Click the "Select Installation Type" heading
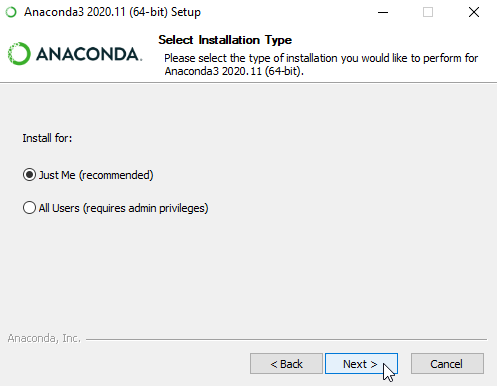Screen dimensions: 497x386 coord(225,40)
